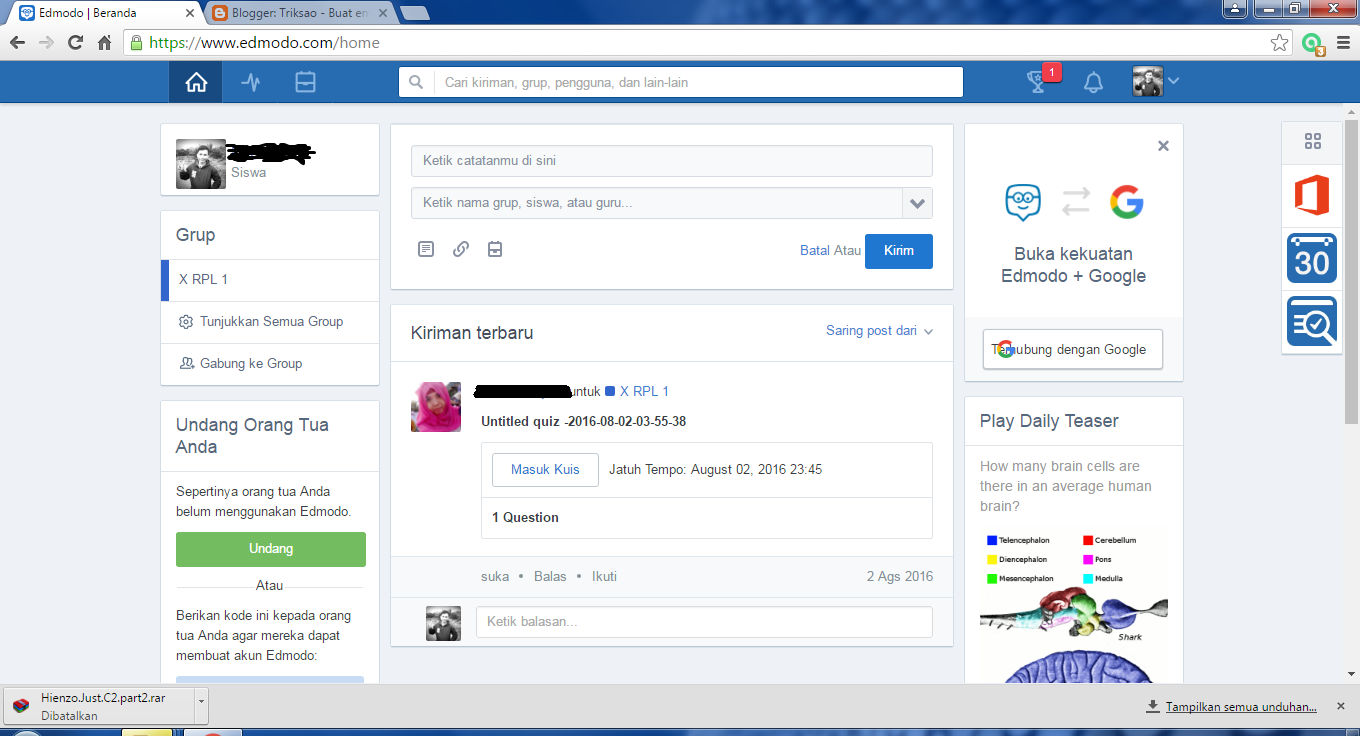Open the backpack library icon

306,83
